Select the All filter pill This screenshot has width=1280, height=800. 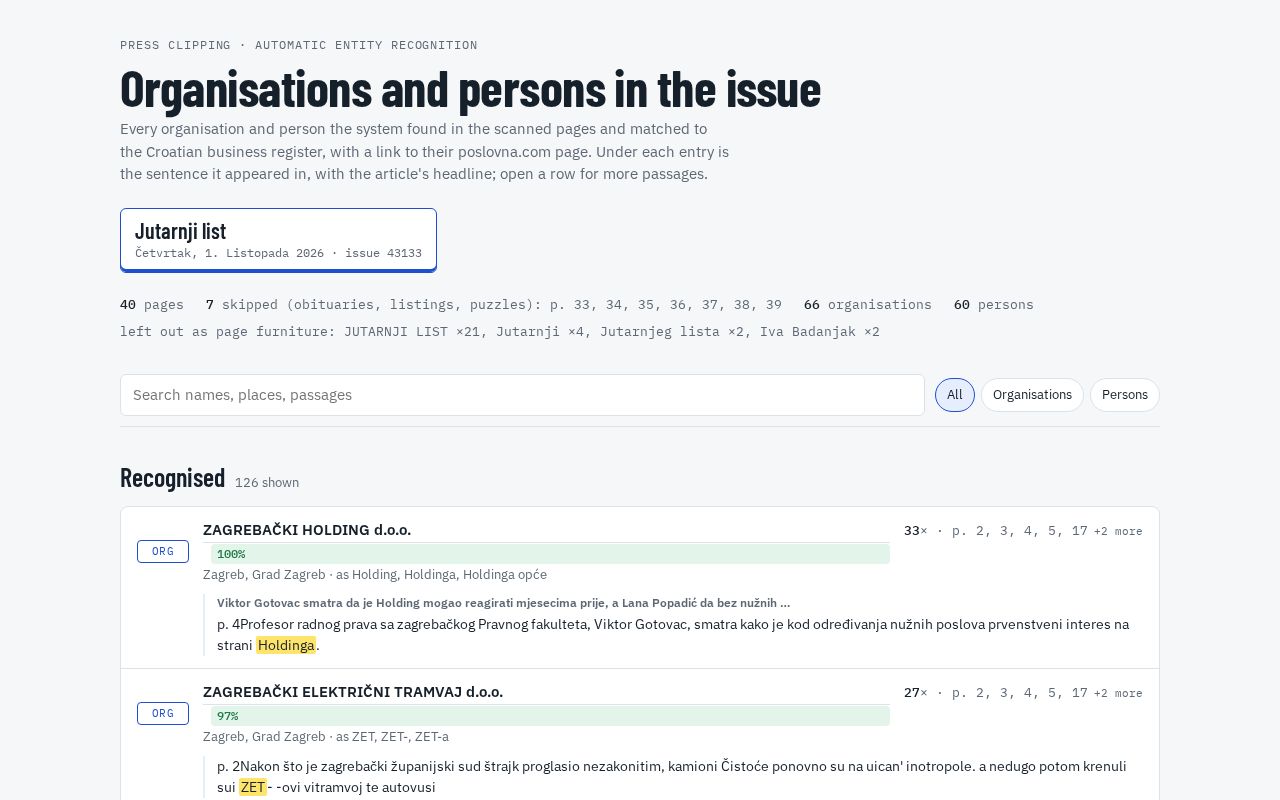(x=955, y=395)
